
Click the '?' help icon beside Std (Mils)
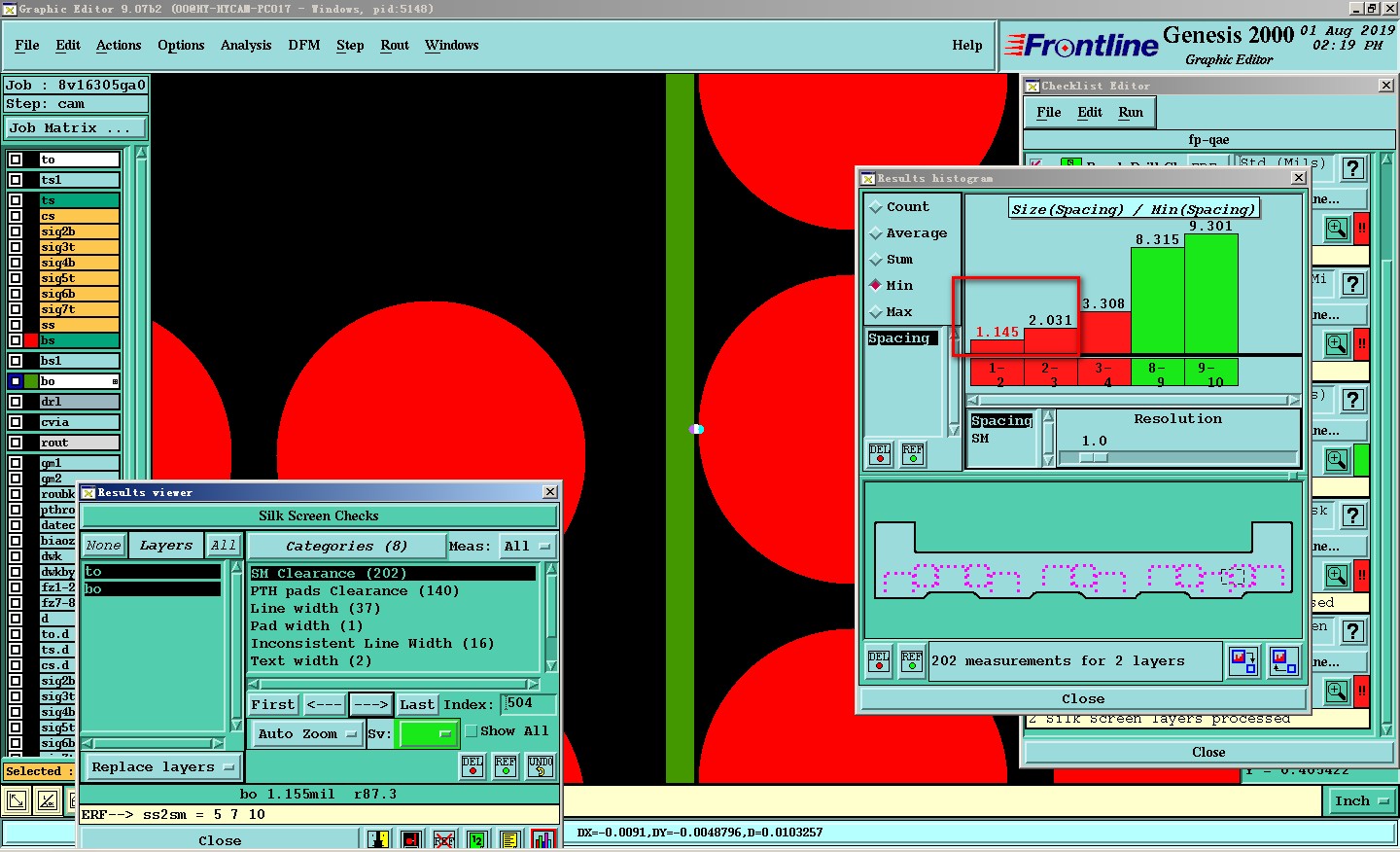pos(1352,168)
